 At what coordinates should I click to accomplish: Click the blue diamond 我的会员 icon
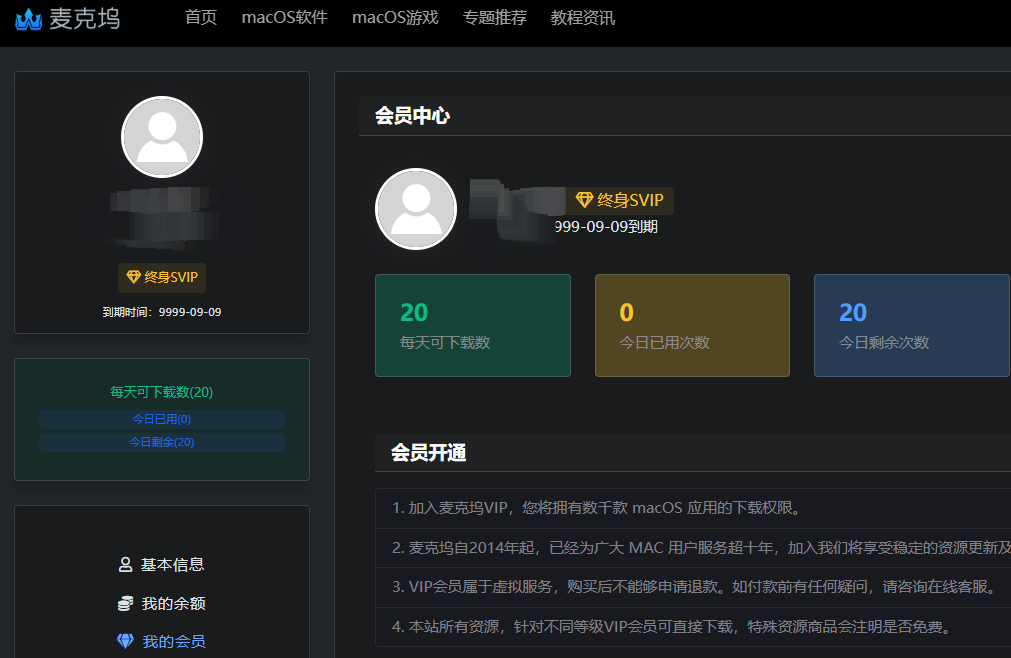(126, 641)
